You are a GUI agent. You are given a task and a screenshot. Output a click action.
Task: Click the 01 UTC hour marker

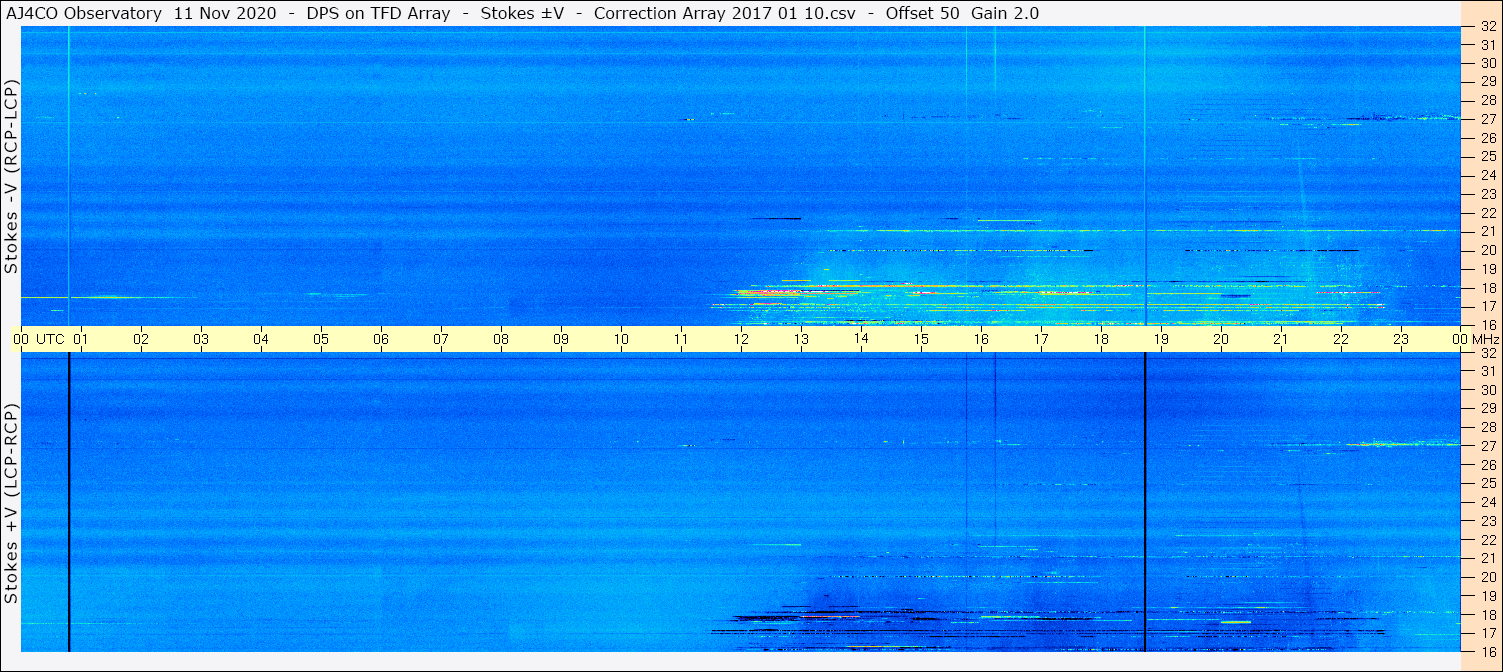point(81,339)
